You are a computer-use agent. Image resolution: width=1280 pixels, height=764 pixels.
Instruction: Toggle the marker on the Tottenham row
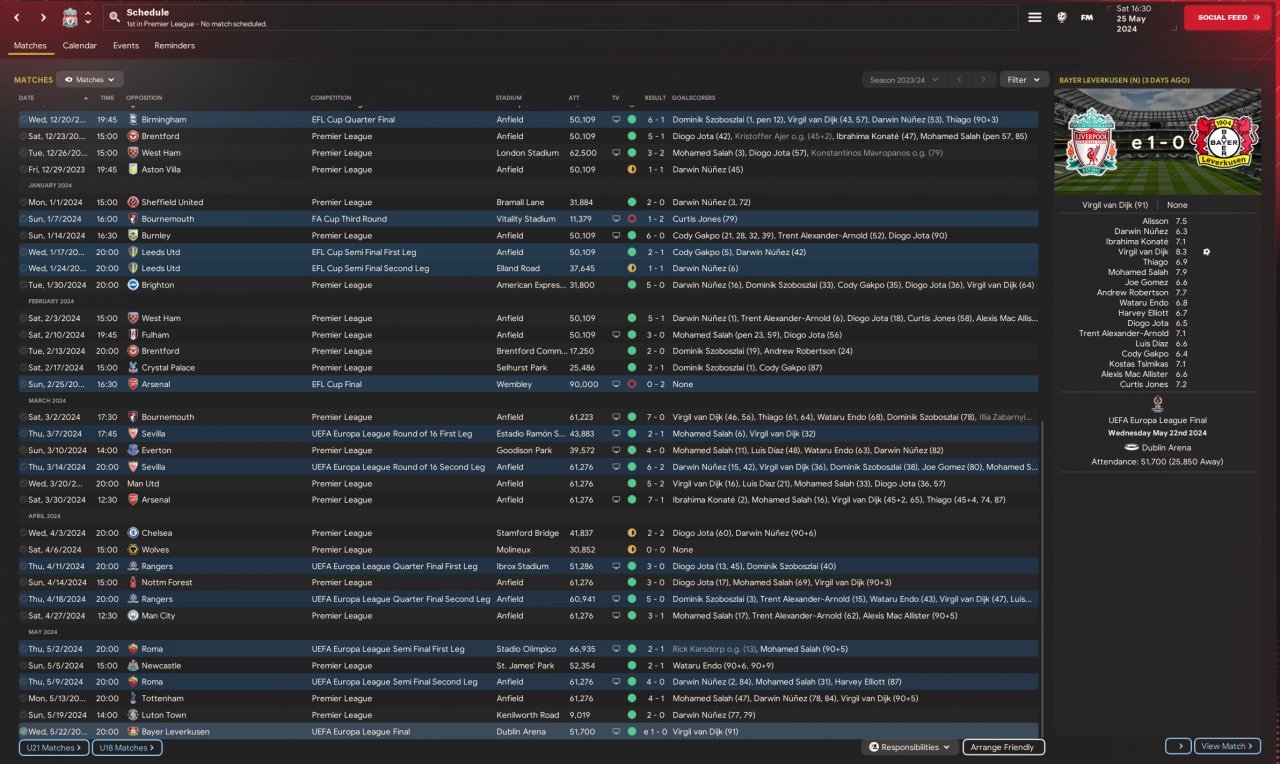pos(23,698)
